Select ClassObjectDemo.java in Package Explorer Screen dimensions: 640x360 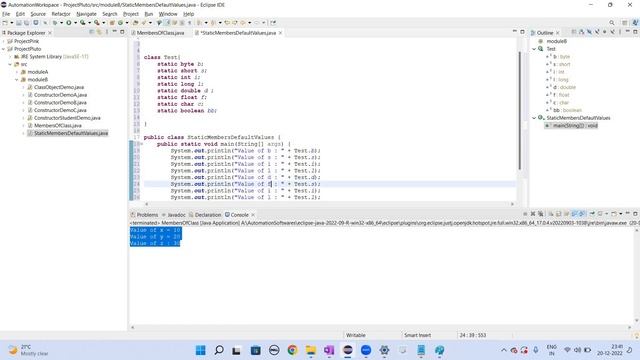point(59,87)
